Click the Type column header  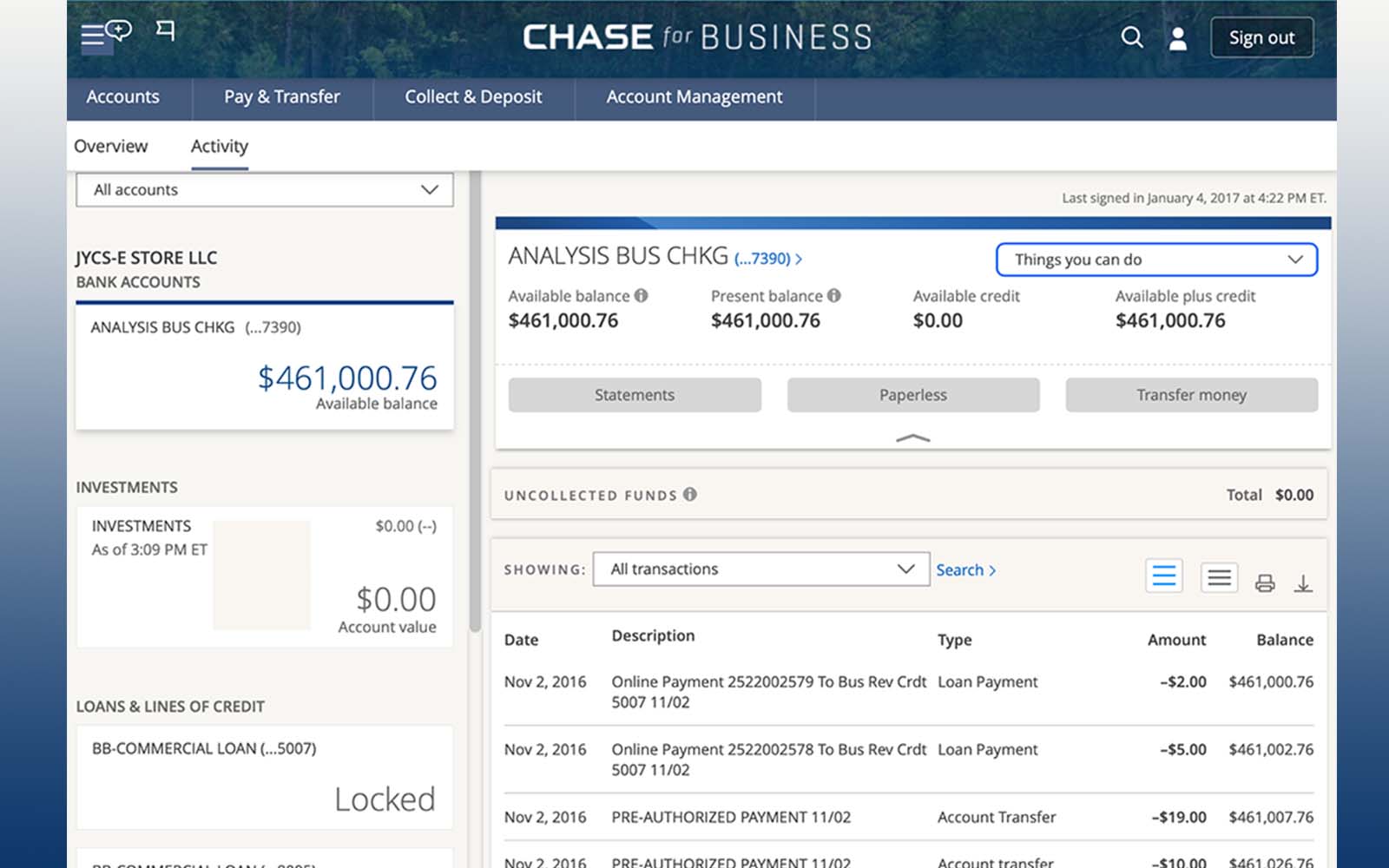[x=954, y=640]
